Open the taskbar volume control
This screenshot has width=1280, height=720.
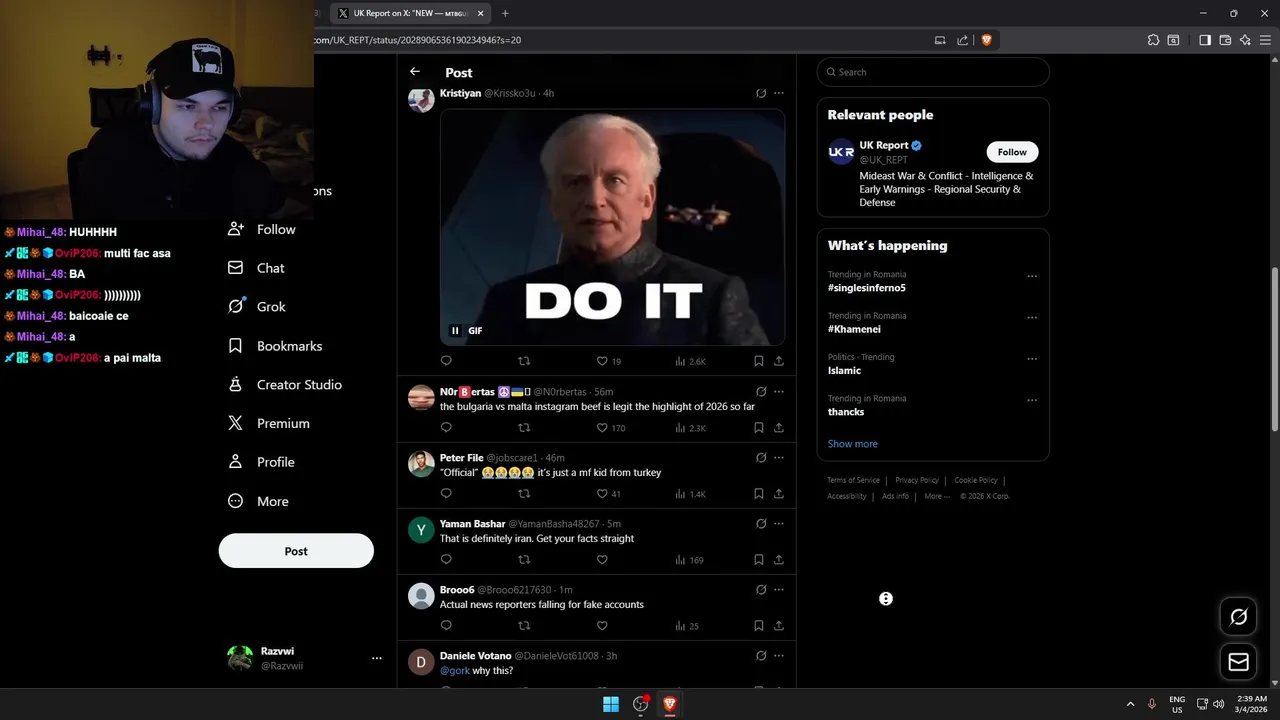pyautogui.click(x=1218, y=704)
